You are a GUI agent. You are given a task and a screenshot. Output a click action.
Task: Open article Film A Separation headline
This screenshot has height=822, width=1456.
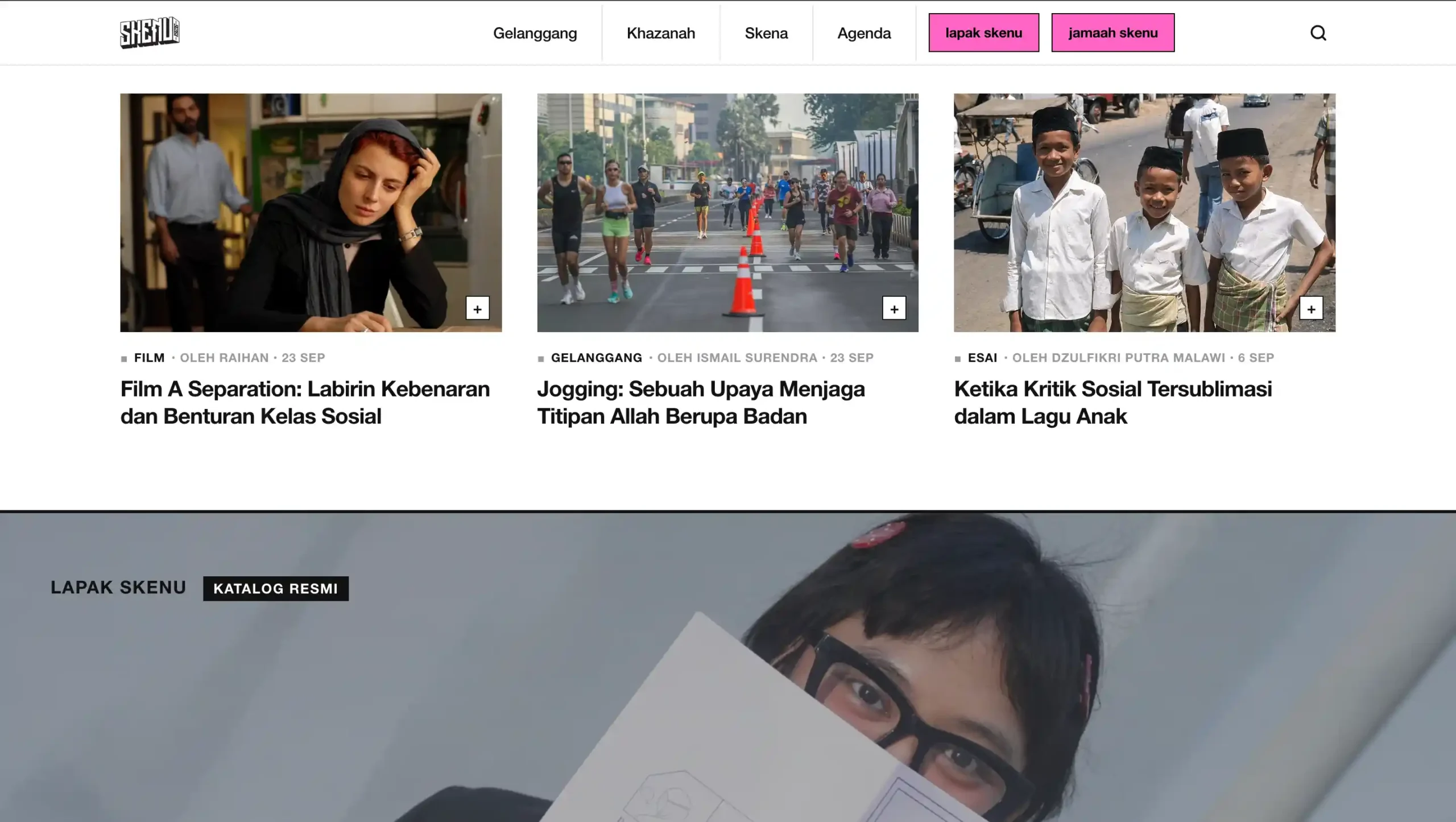coord(305,402)
